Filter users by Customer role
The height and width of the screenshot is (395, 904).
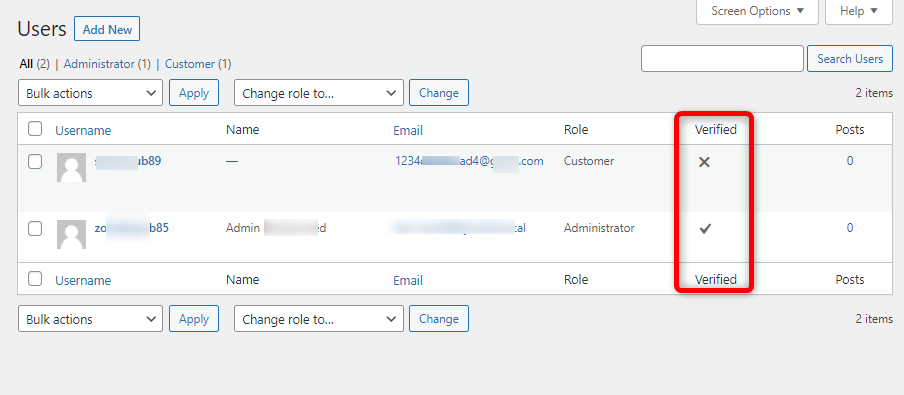point(190,64)
